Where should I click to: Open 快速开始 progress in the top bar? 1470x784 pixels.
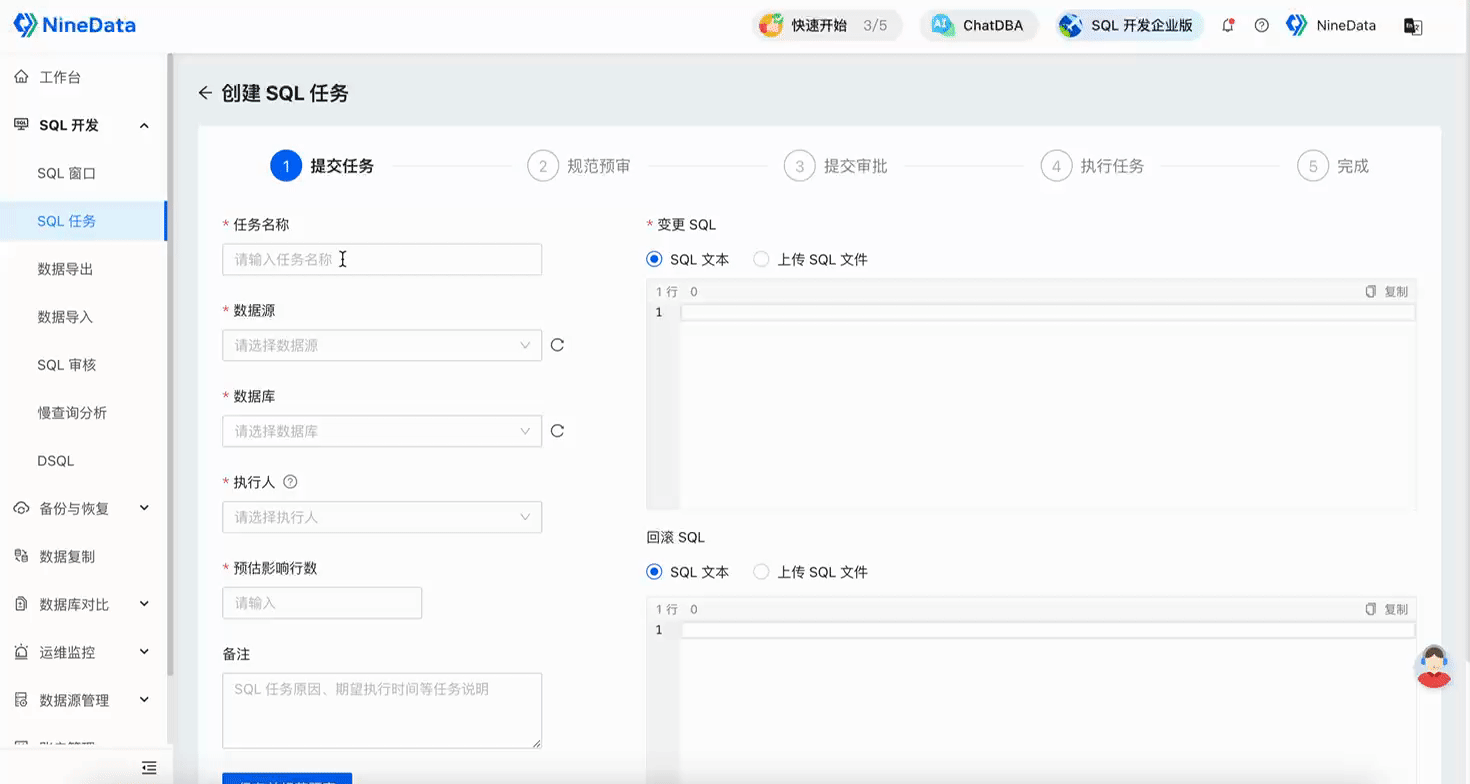click(827, 25)
